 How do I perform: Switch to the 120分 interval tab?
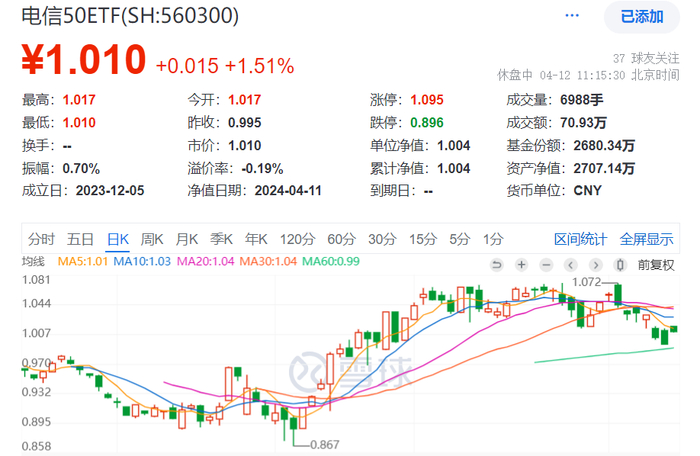297,239
